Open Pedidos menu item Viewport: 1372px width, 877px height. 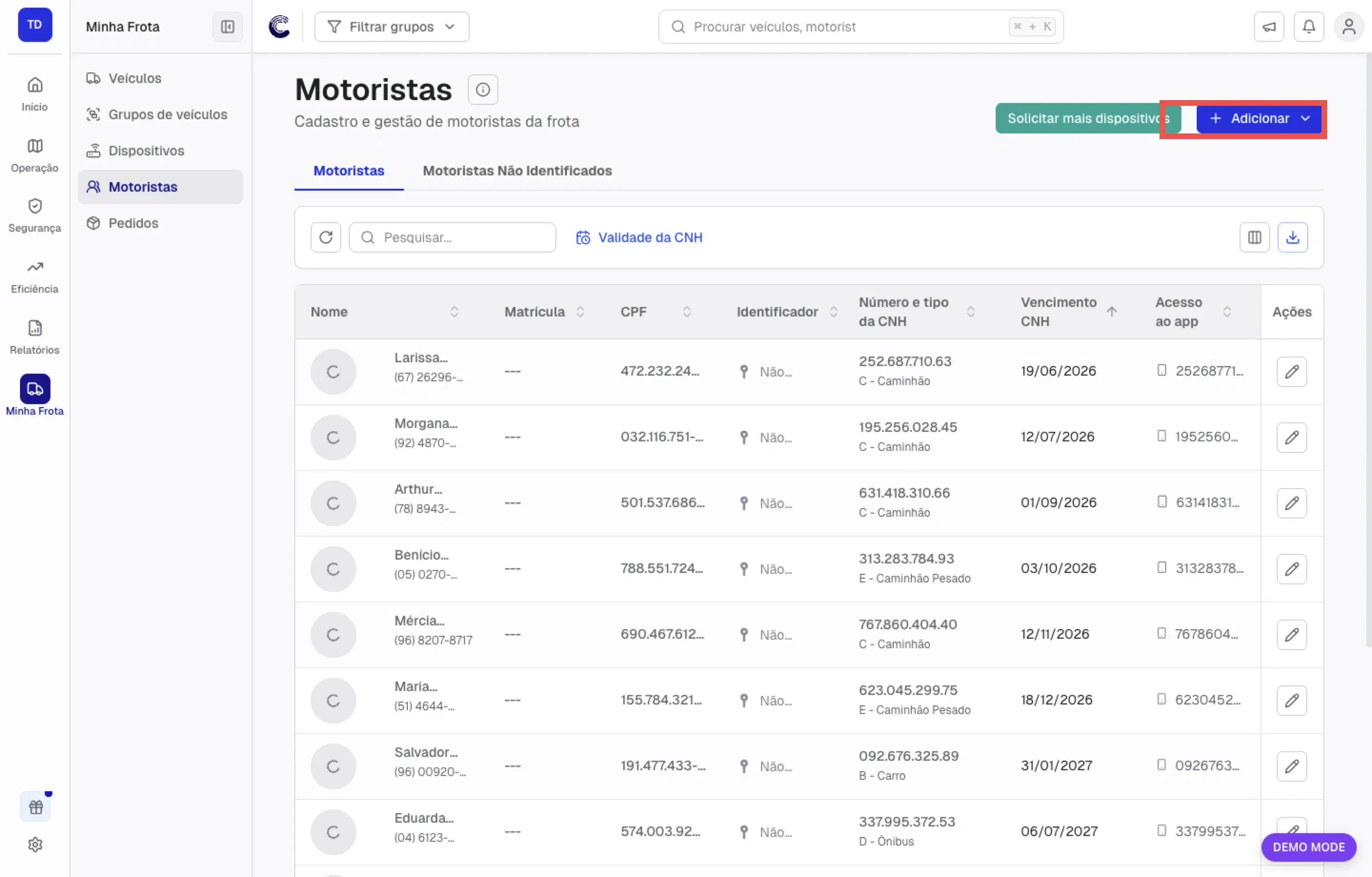pyautogui.click(x=160, y=223)
